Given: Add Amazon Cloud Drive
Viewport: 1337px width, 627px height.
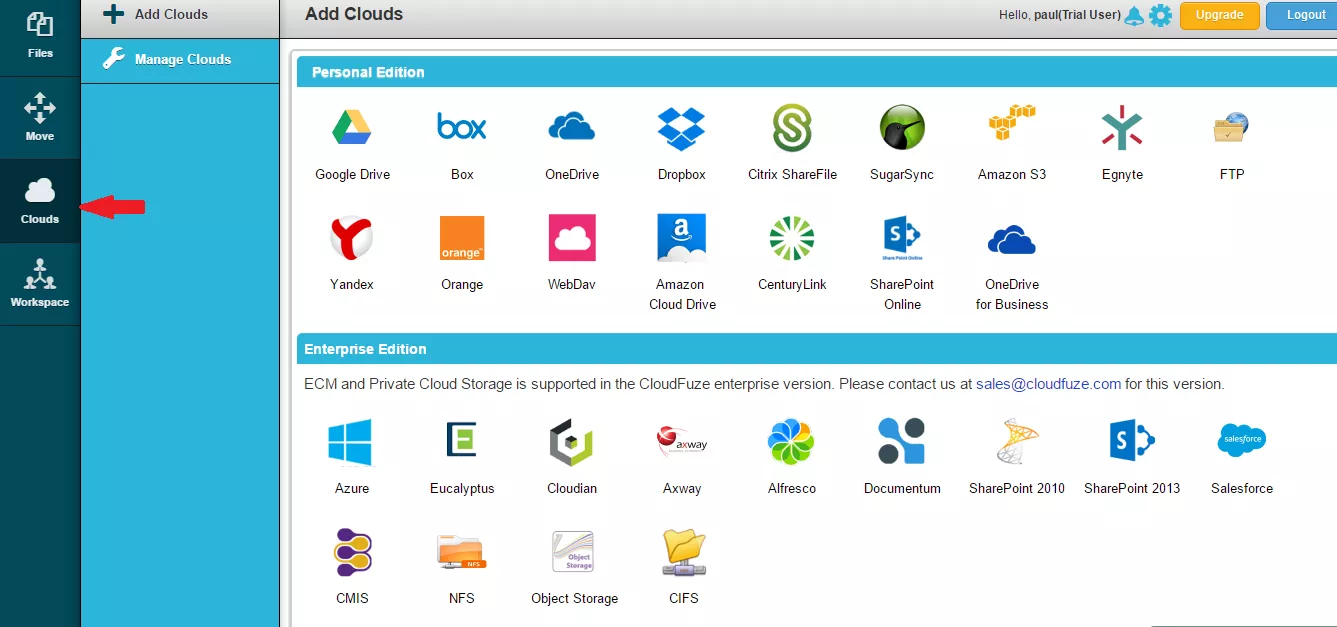Looking at the screenshot, I should click(682, 238).
